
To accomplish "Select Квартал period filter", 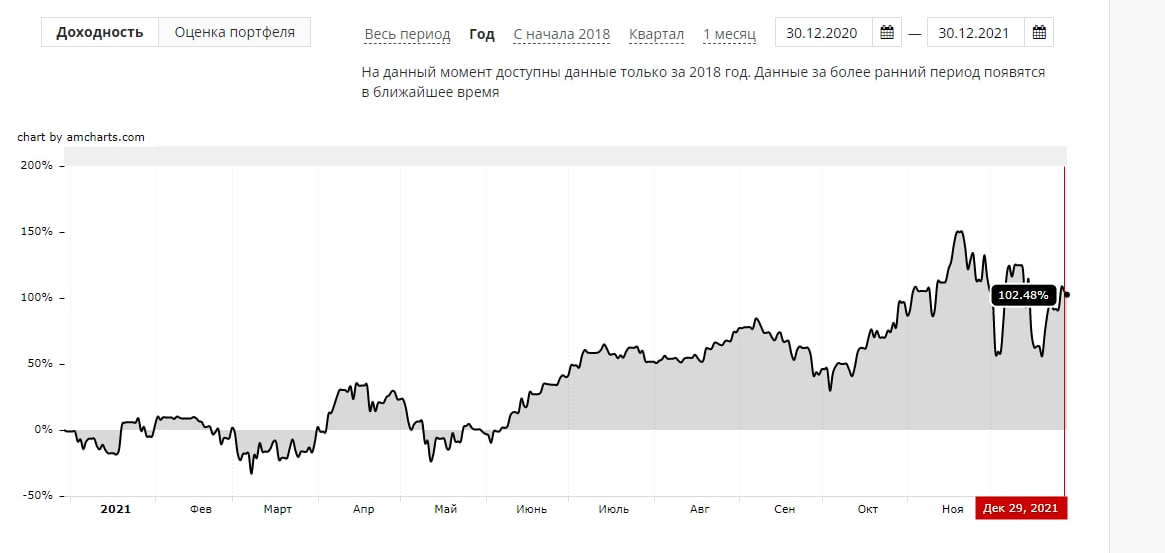I will [656, 34].
